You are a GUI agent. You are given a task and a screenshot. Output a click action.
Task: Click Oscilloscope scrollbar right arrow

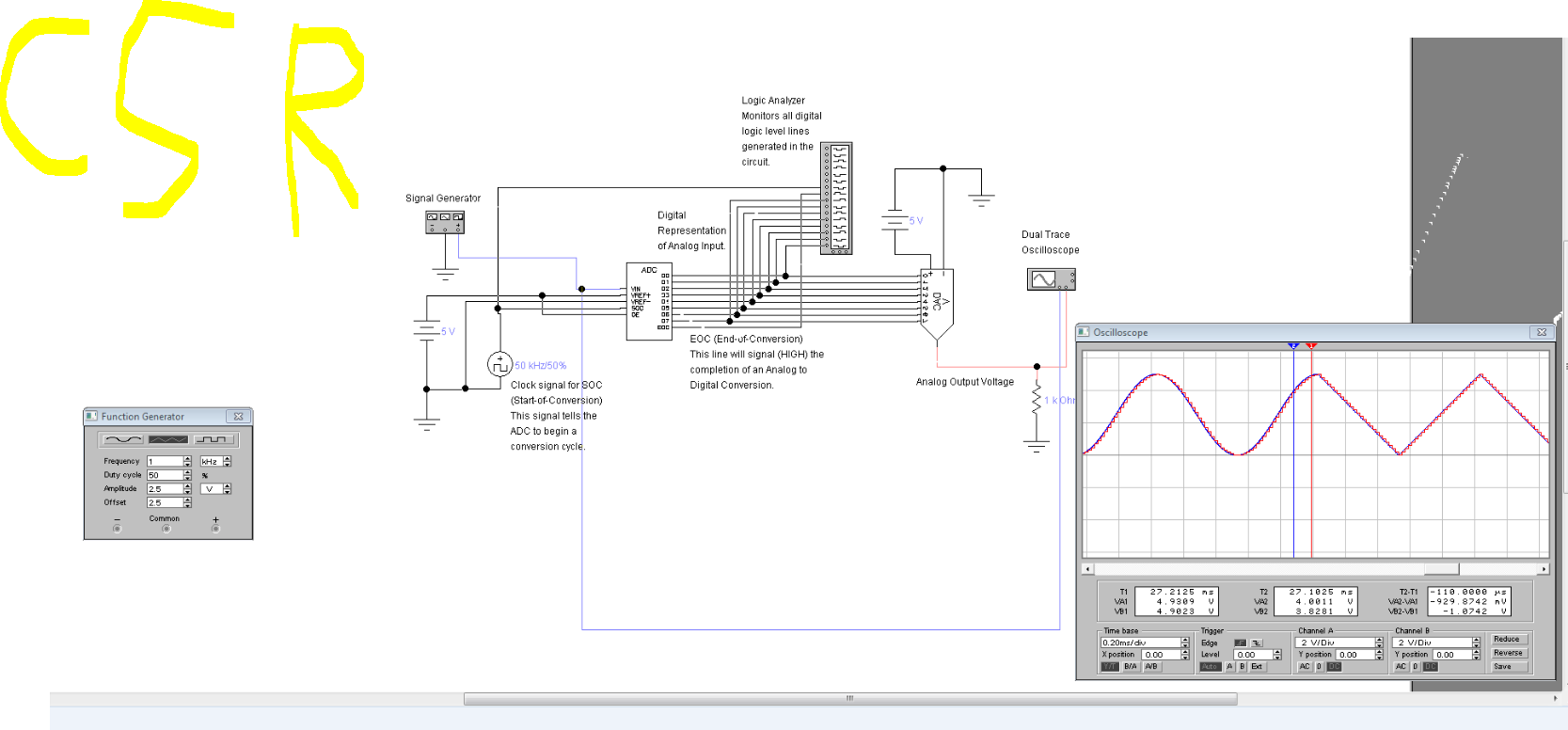(1544, 569)
